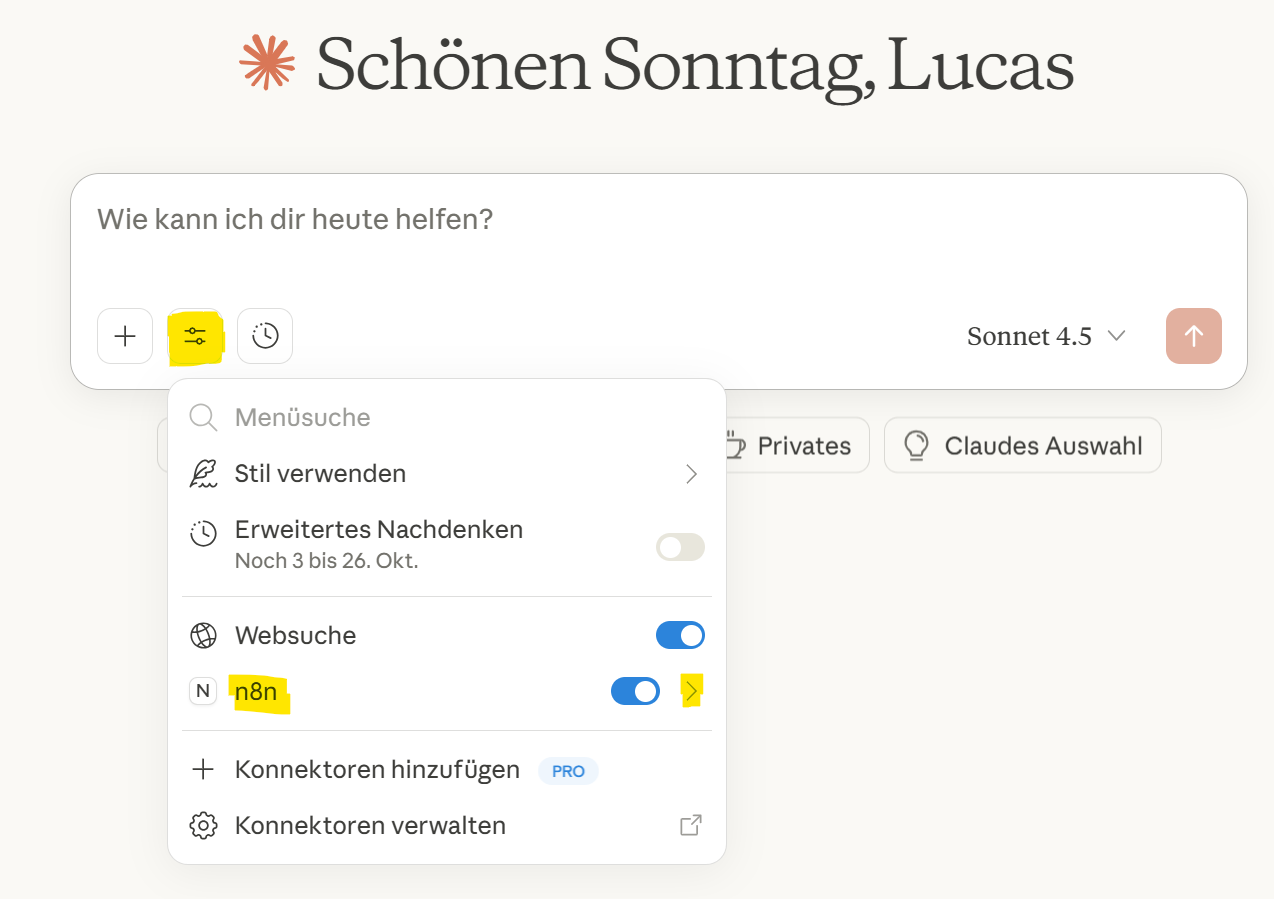
Task: Expand the Stil verwenden submenu arrow
Action: pos(691,474)
